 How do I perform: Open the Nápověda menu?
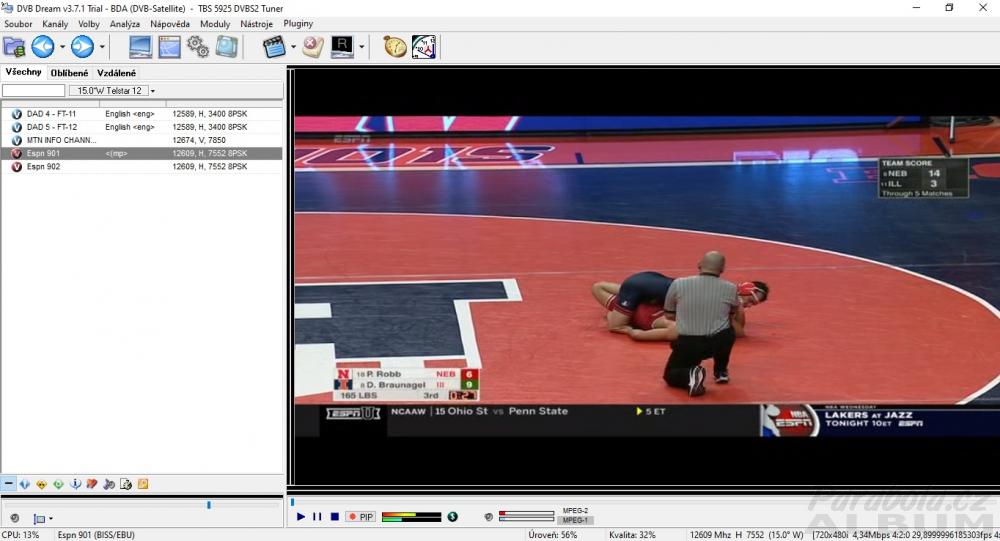click(x=170, y=24)
